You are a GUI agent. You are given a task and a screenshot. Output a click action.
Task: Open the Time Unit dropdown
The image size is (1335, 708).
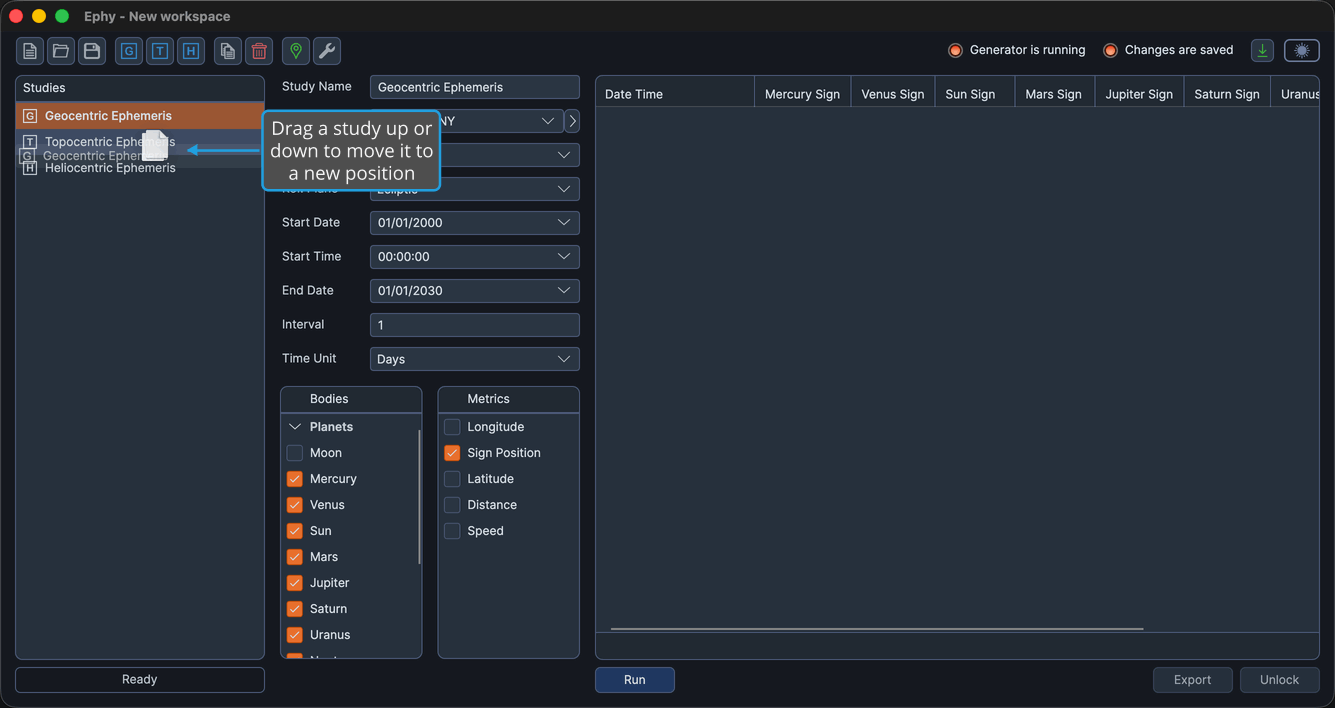point(475,359)
